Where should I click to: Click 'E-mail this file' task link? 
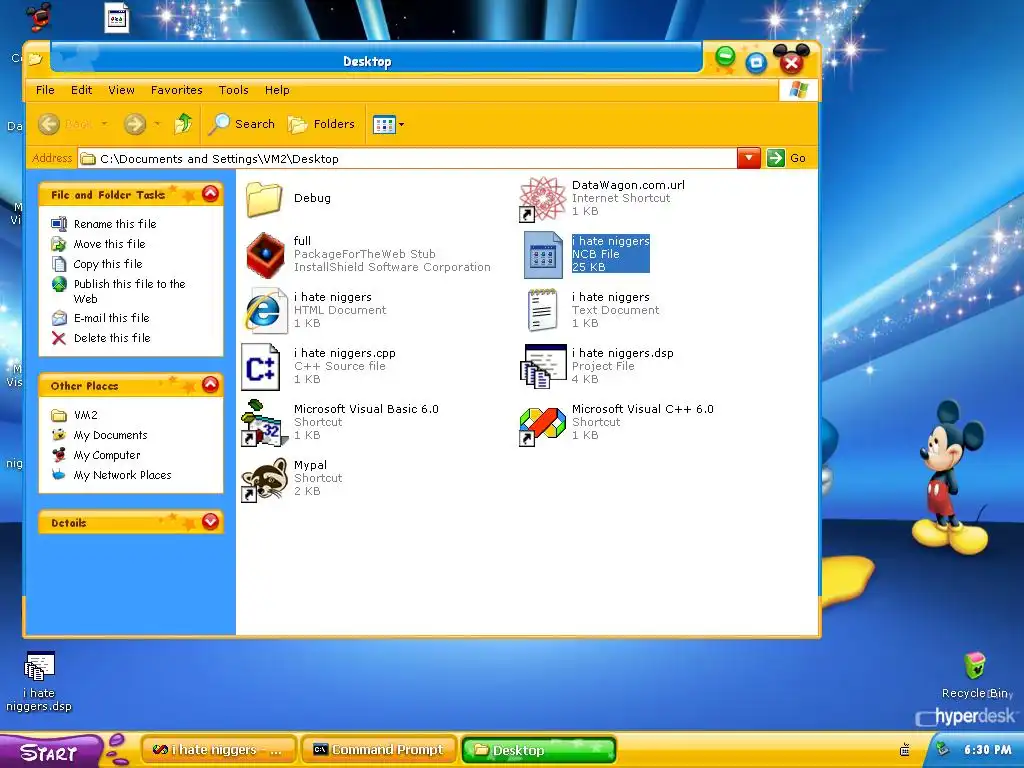pyautogui.click(x=111, y=318)
